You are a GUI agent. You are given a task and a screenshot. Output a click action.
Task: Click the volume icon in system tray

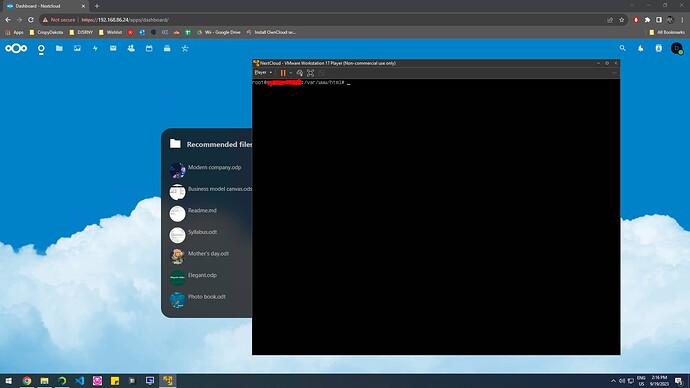(x=622, y=381)
